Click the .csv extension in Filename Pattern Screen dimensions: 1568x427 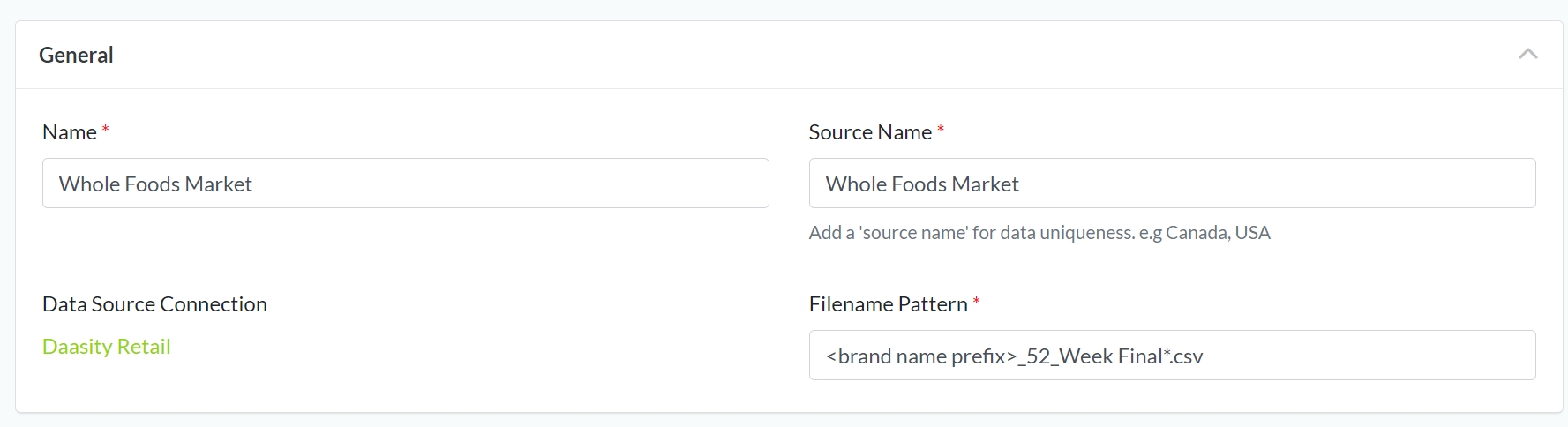pyautogui.click(x=1188, y=356)
